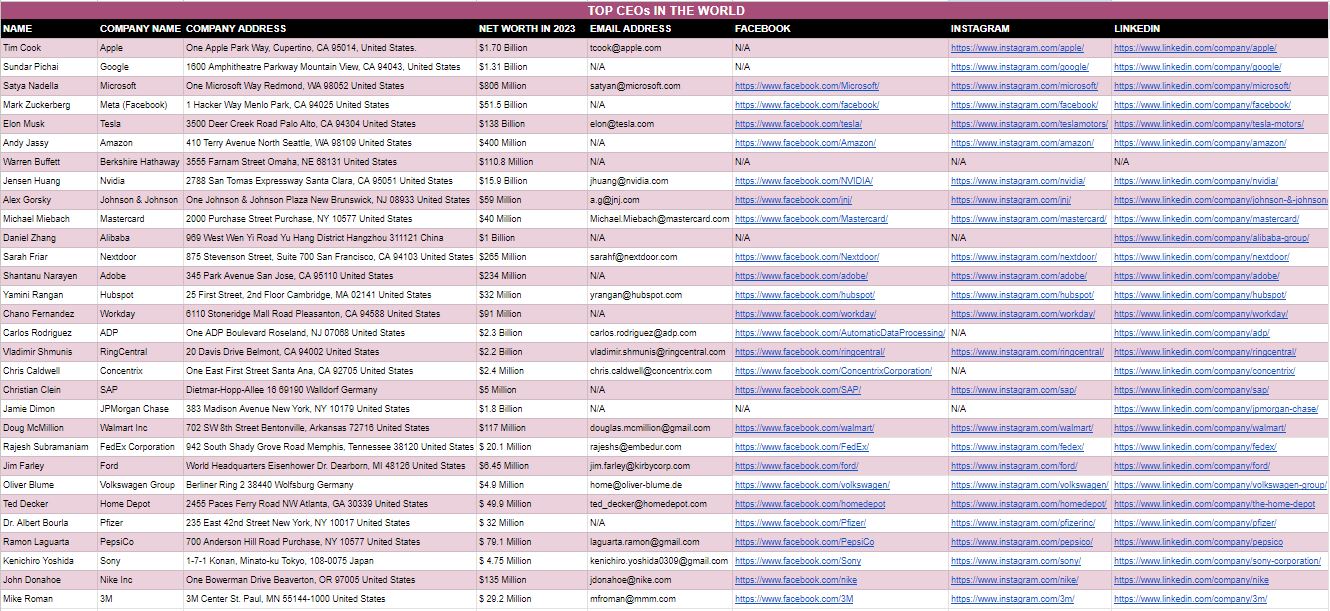Open Adobe's Facebook page link
The width and height of the screenshot is (1330, 611).
tap(801, 276)
